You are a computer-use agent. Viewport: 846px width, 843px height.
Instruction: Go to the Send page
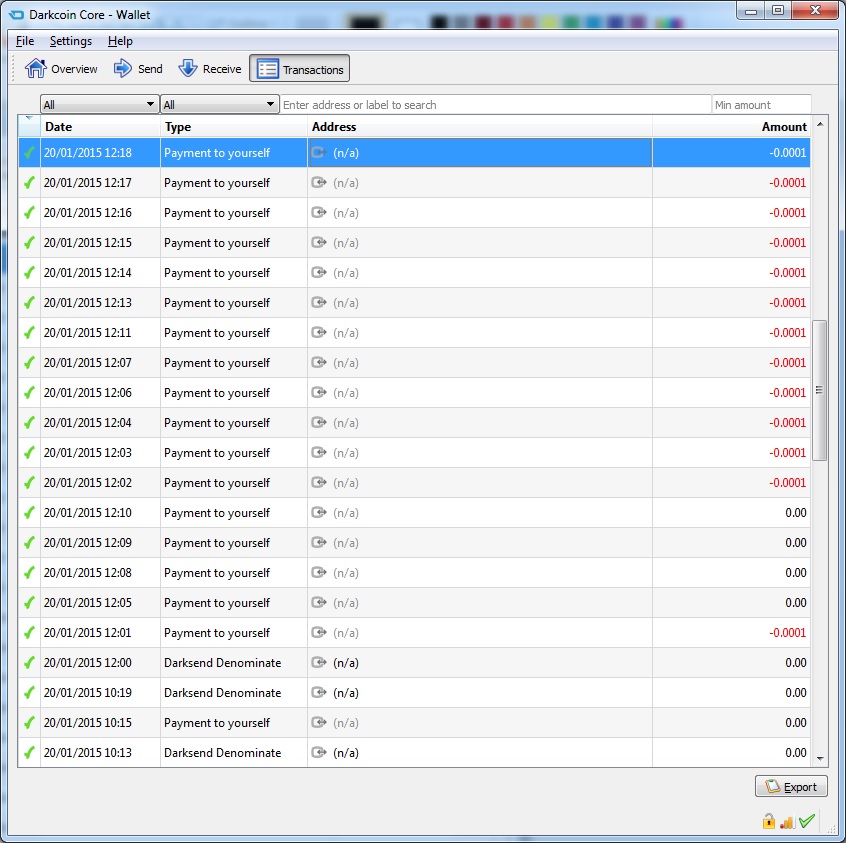tap(138, 69)
